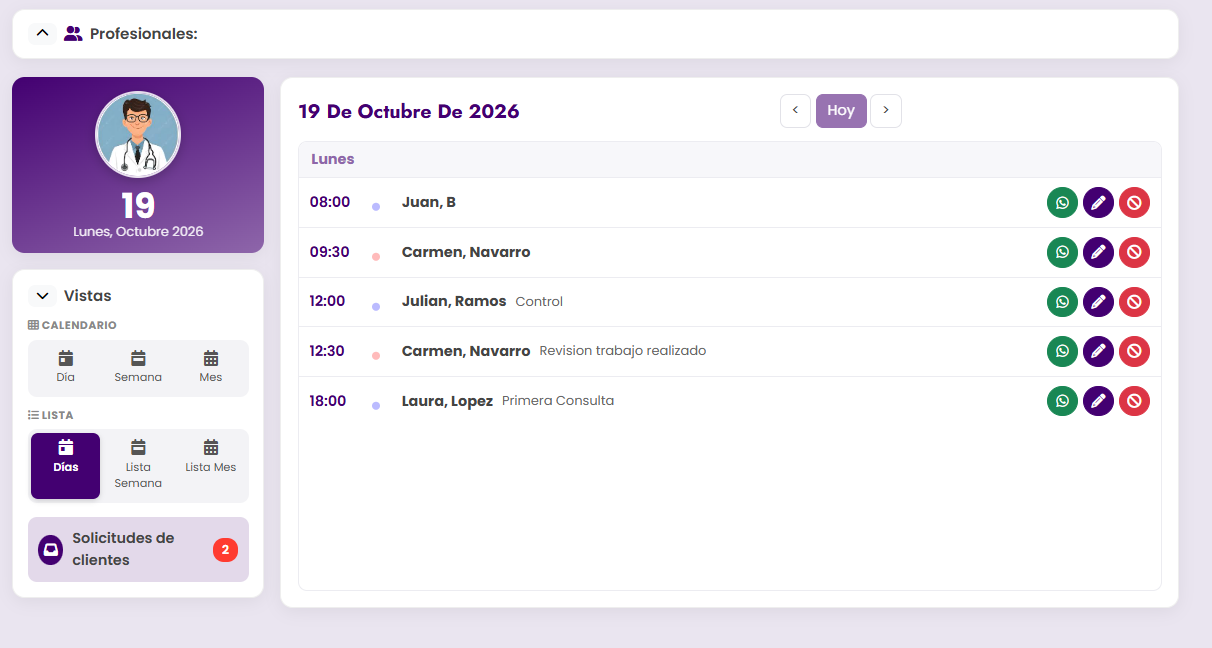Viewport: 1212px width, 648px height.
Task: Click the 'Revision trabajo realizado' note
Action: pyautogui.click(x=623, y=351)
